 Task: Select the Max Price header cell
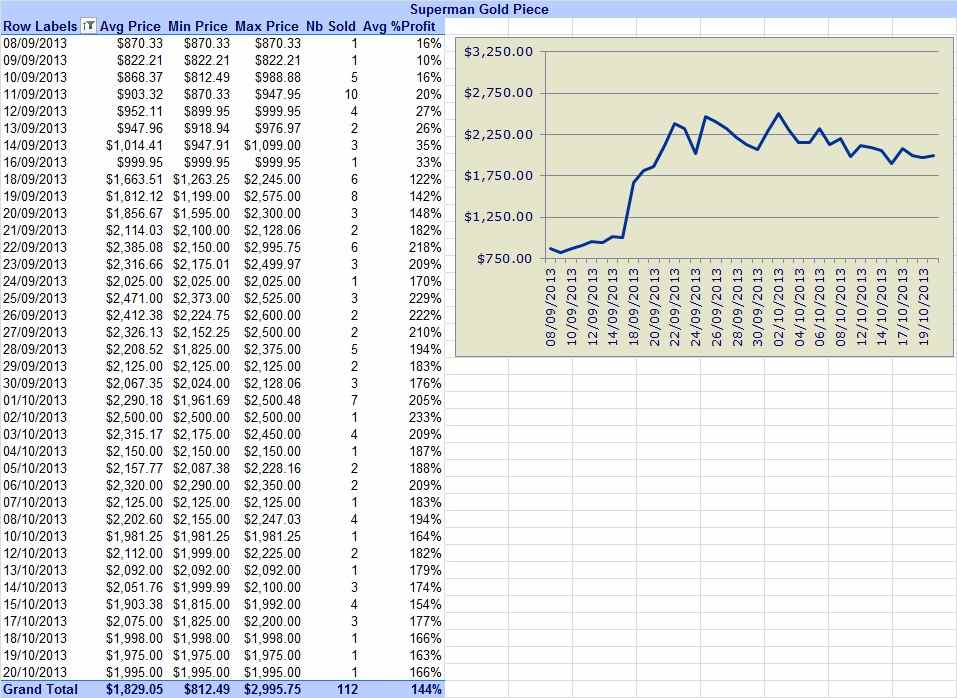click(267, 26)
